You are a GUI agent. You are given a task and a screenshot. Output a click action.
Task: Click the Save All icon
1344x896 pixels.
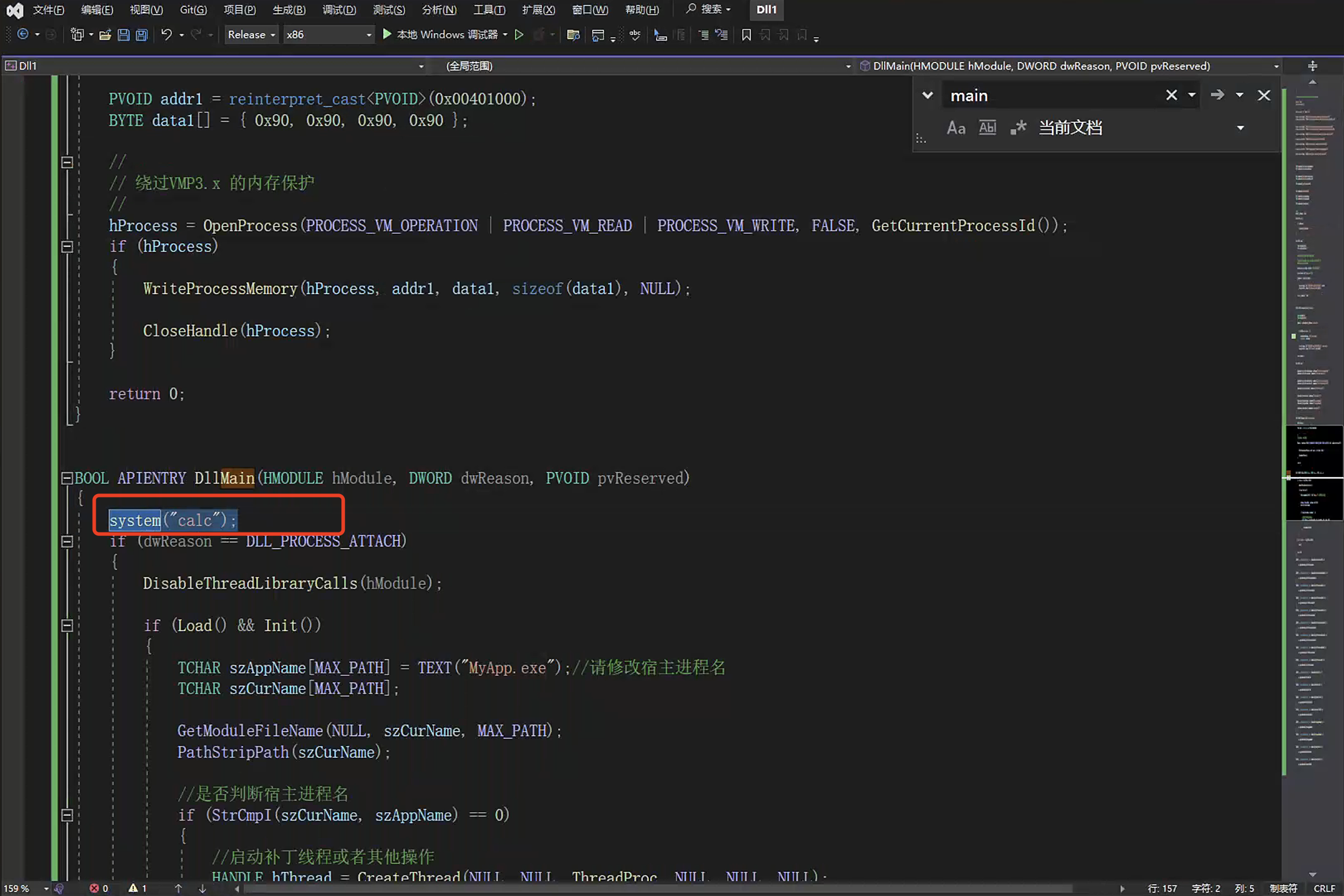pos(142,35)
